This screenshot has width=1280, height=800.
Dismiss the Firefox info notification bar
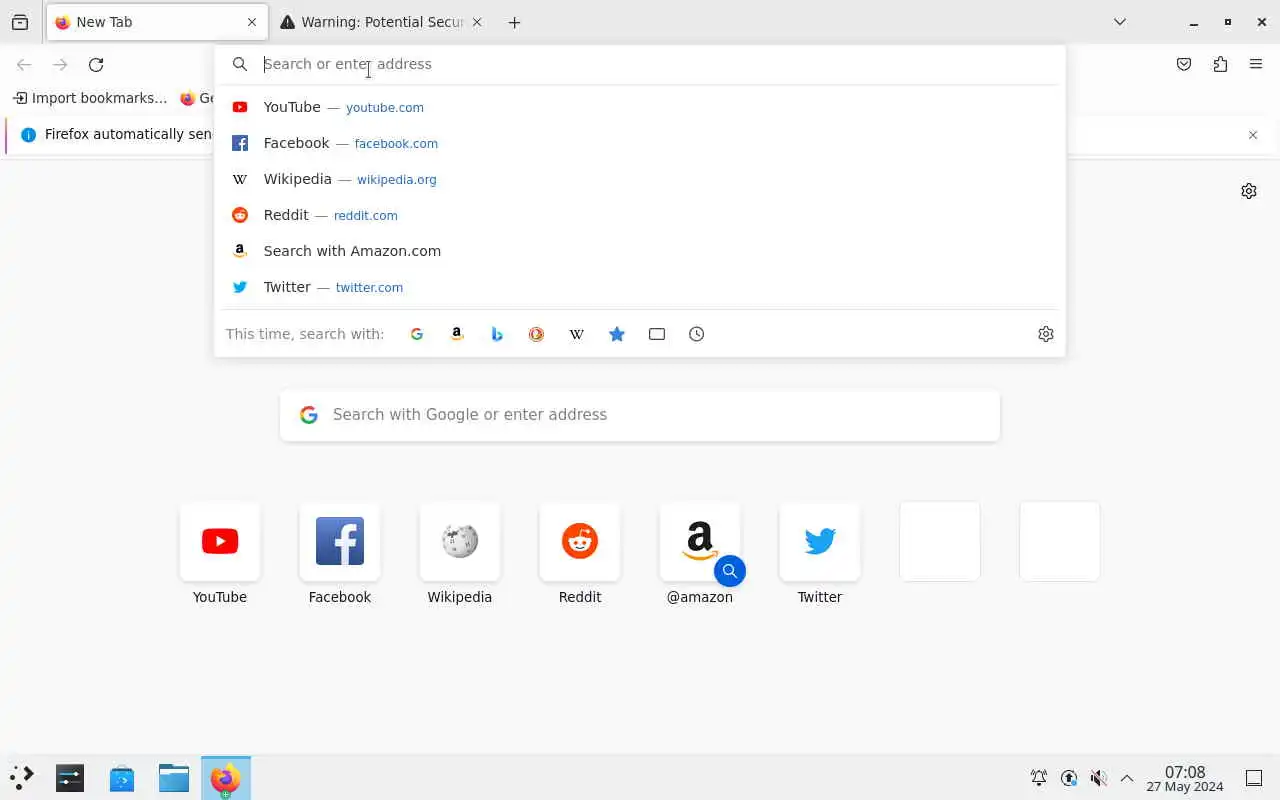point(1253,135)
